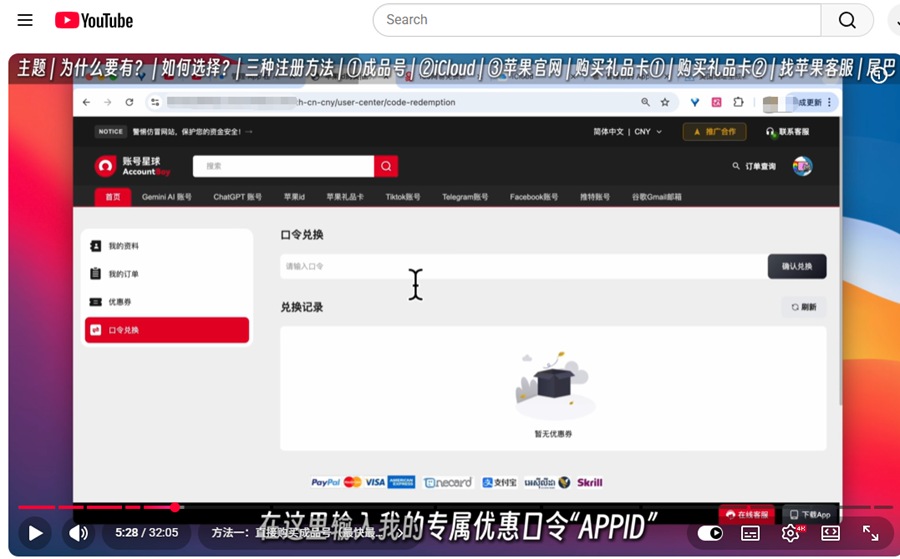Click browser back arrow in video

pyautogui.click(x=86, y=102)
